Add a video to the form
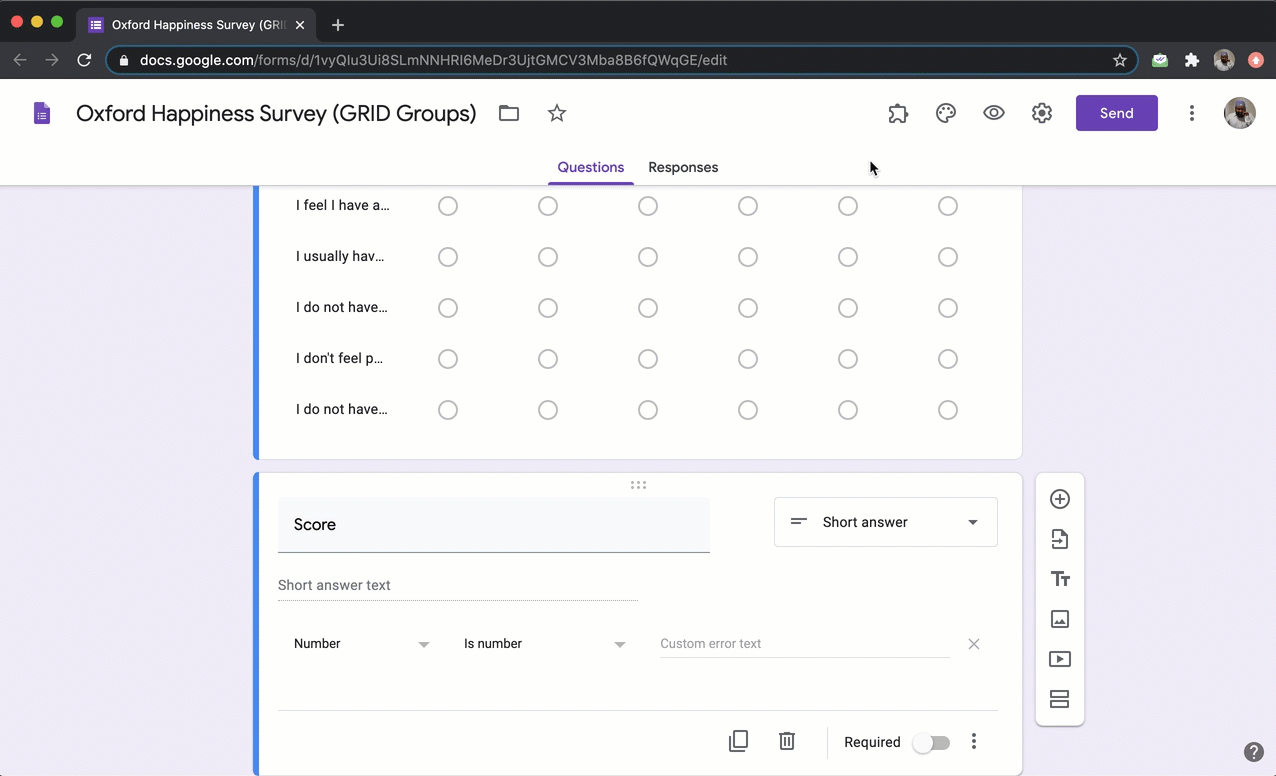The width and height of the screenshot is (1276, 776). point(1059,659)
